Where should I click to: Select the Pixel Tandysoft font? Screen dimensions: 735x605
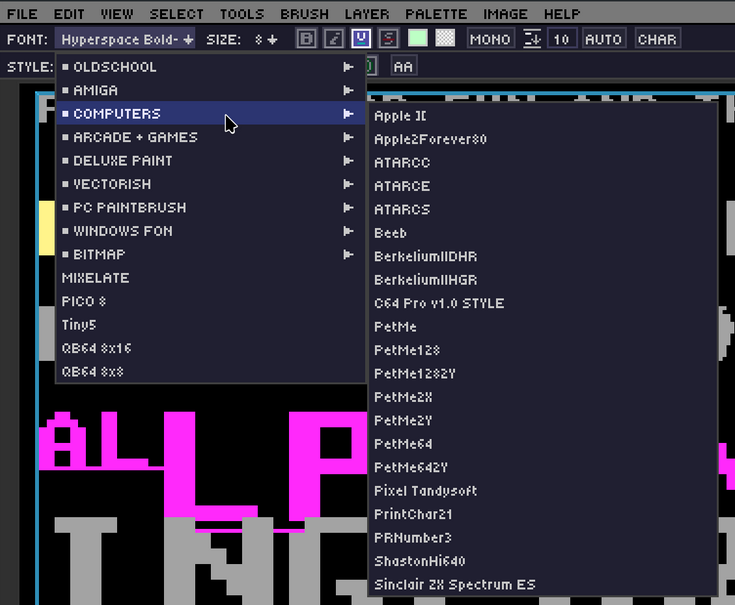pos(543,491)
